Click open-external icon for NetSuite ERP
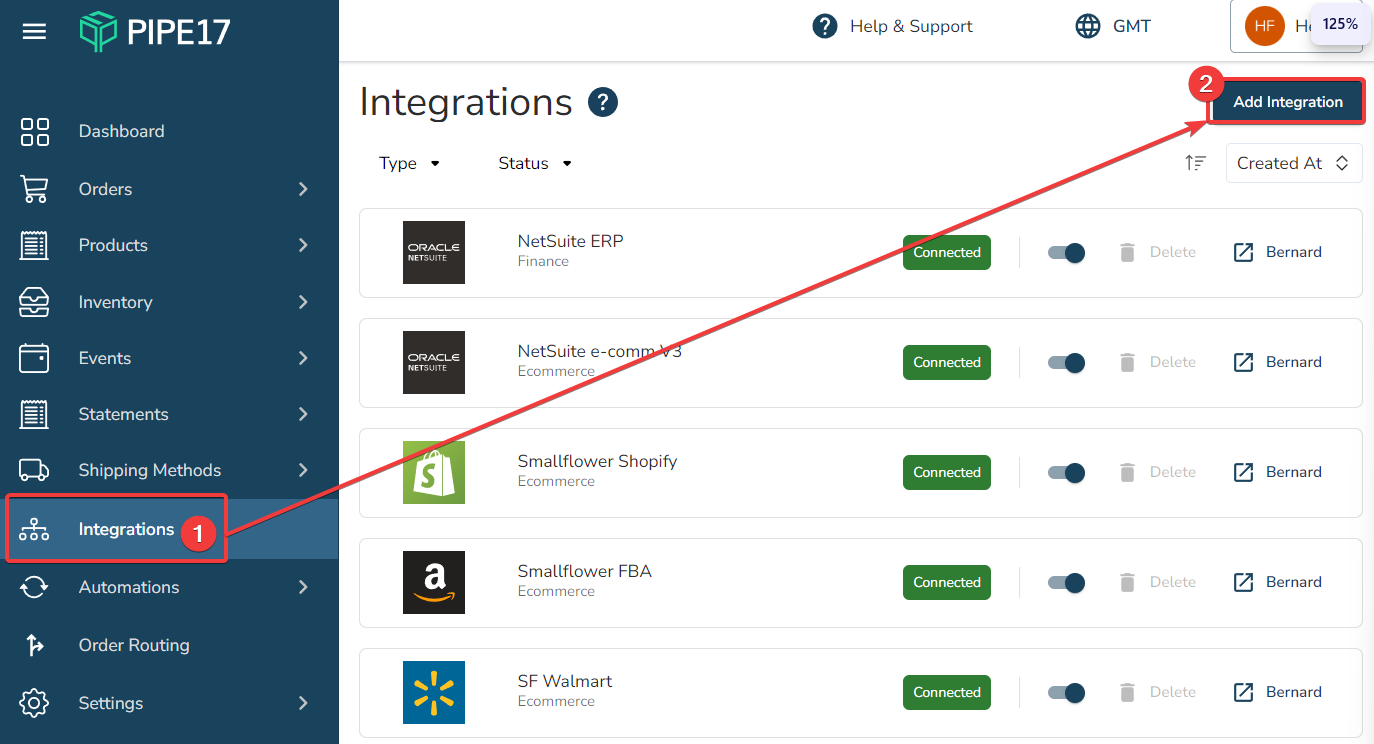The width and height of the screenshot is (1374, 744). coord(1243,252)
